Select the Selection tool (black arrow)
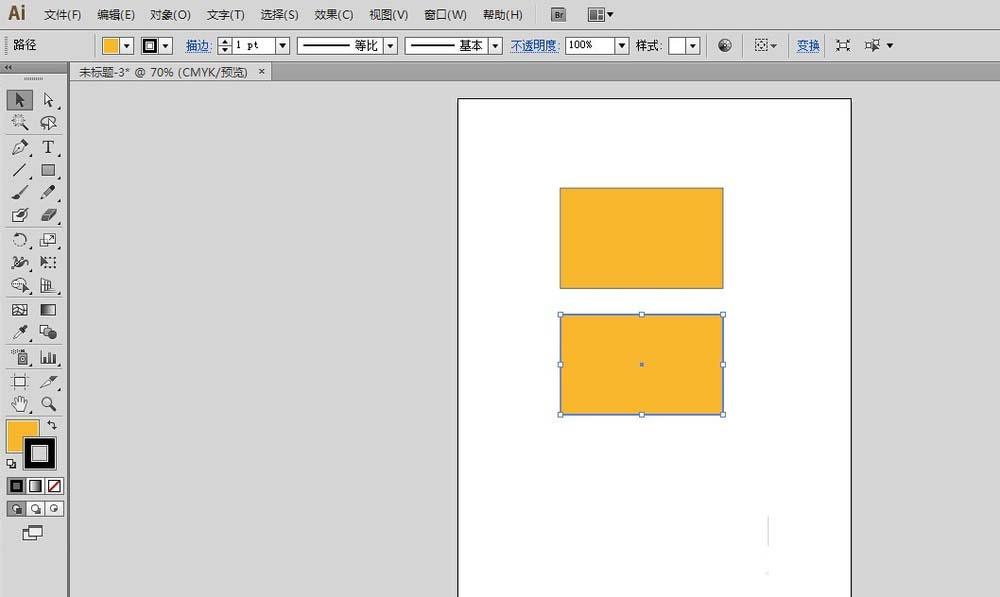Screen dimensions: 1000x597 click(x=20, y=100)
